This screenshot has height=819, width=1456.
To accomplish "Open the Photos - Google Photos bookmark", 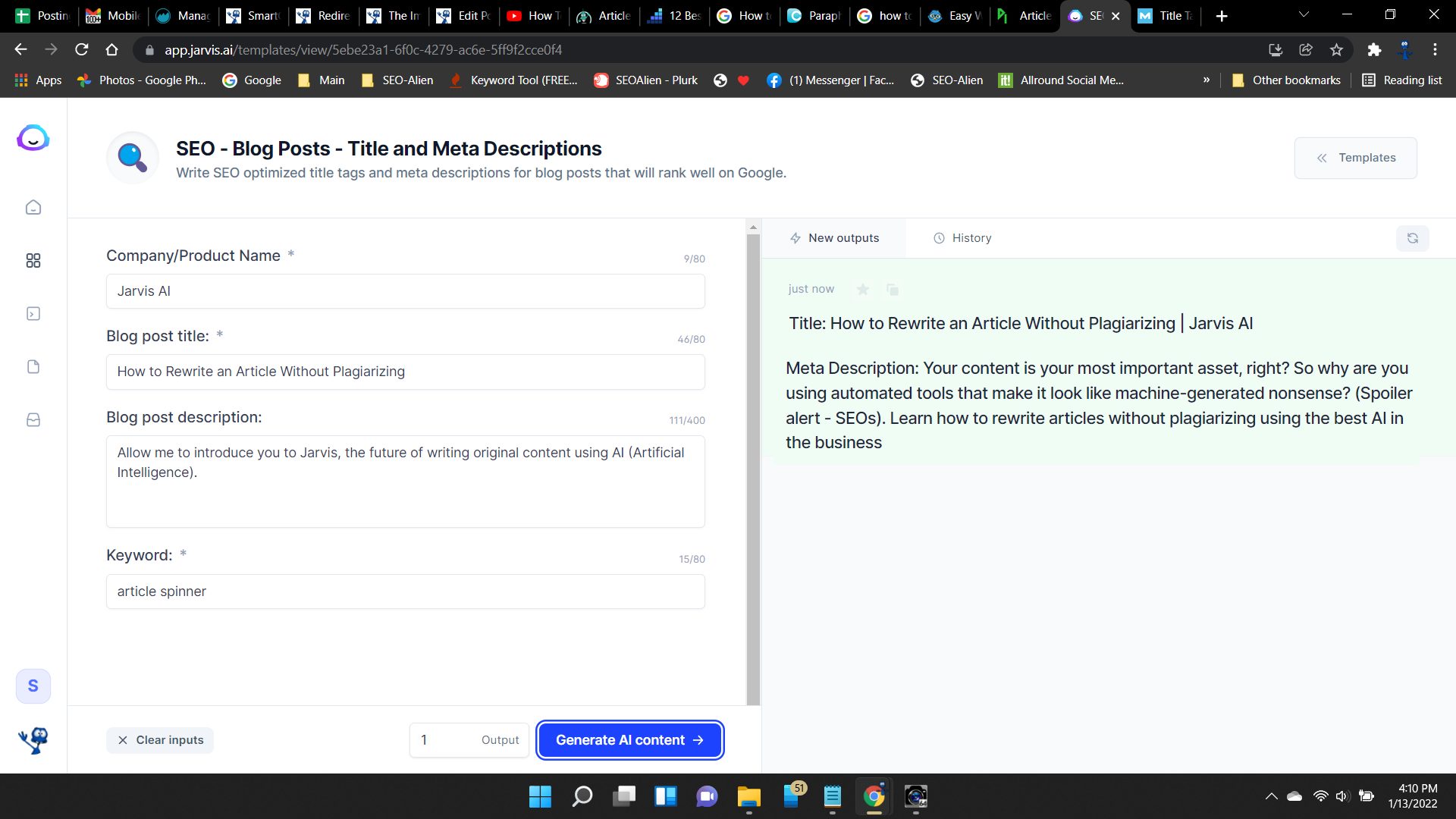I will (142, 80).
